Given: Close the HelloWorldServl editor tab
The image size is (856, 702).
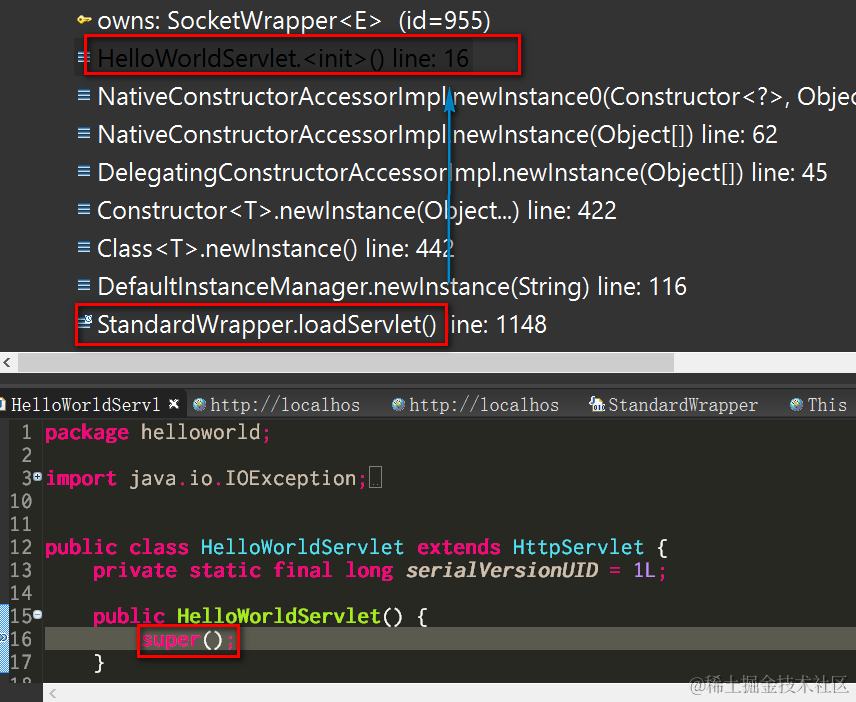Looking at the screenshot, I should tap(174, 404).
